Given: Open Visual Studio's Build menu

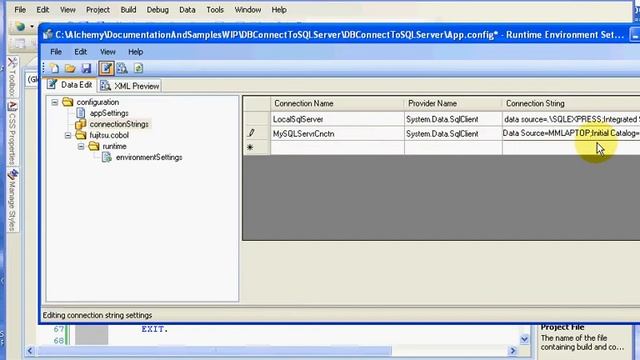Looking at the screenshot, I should pyautogui.click(x=128, y=10).
